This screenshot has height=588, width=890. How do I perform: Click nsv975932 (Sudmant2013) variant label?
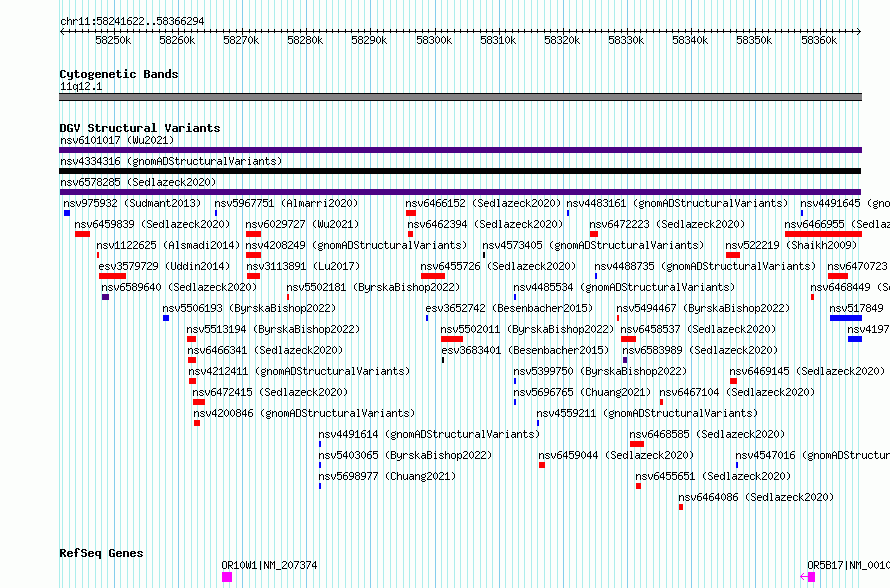click(132, 203)
